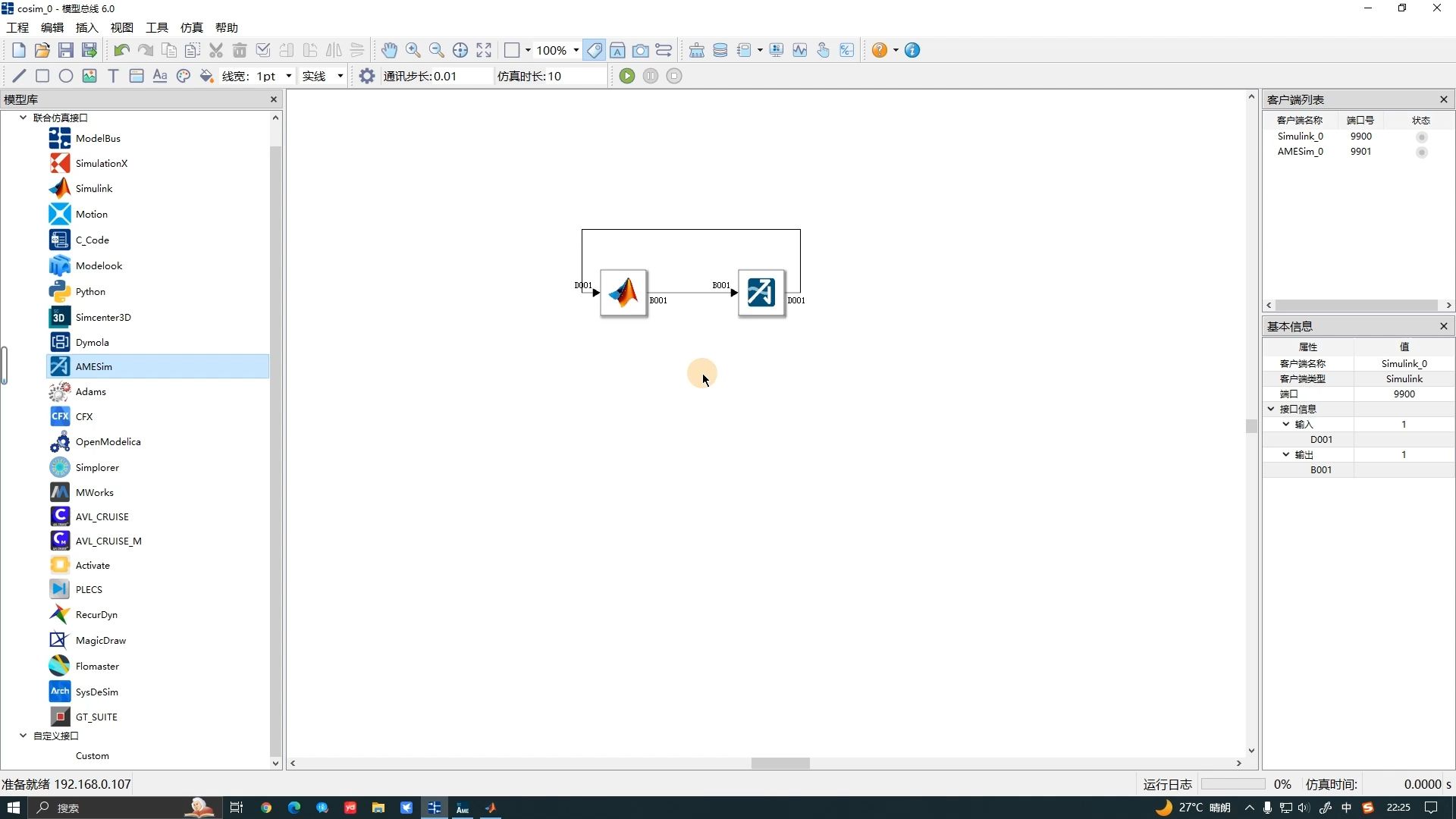Select AMESim from the model library

coord(94,365)
